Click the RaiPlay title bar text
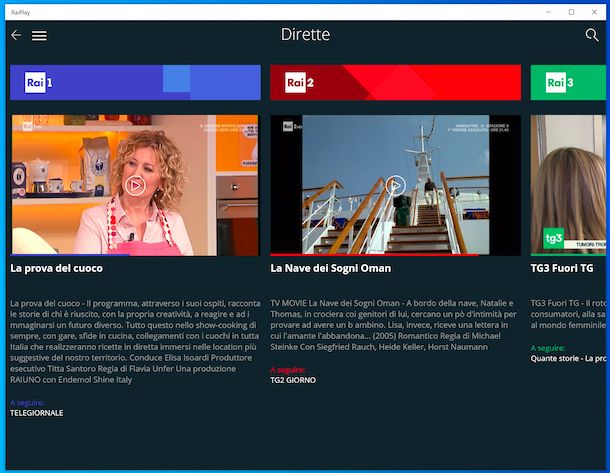Viewport: 610px width, 473px height. click(x=20, y=12)
